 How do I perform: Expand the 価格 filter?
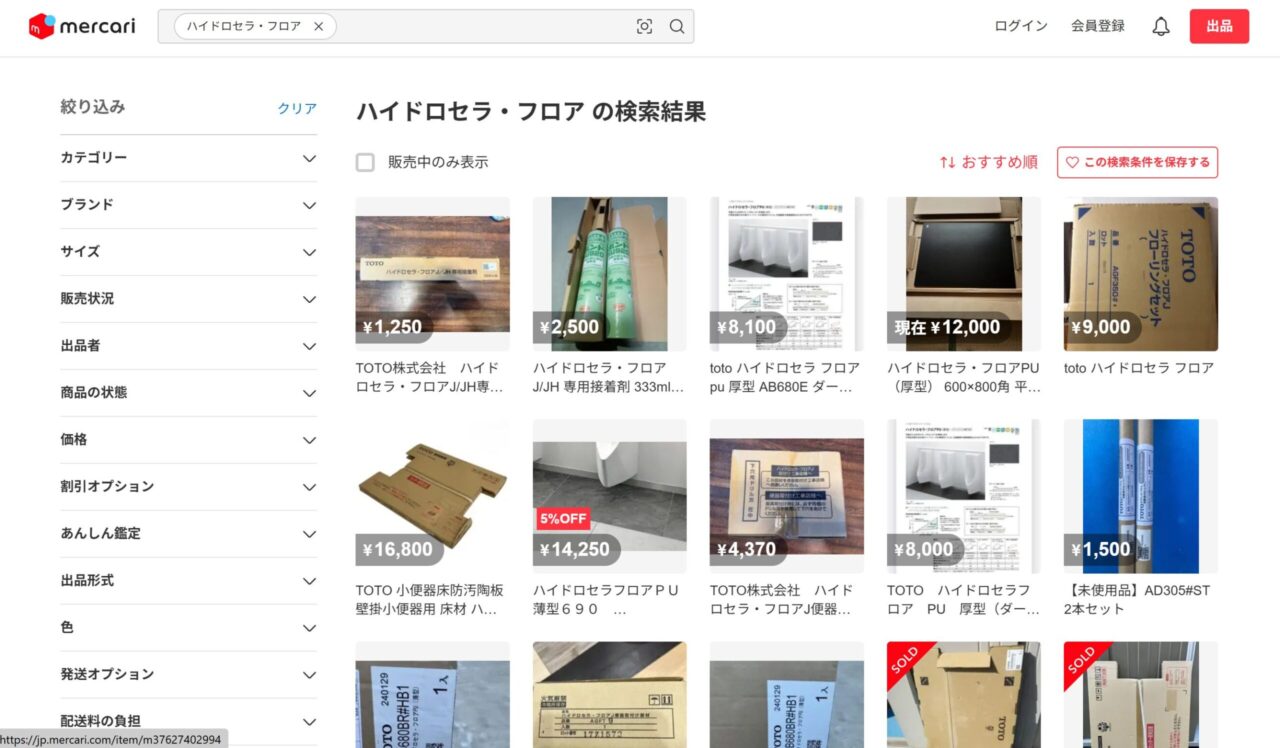click(x=188, y=440)
